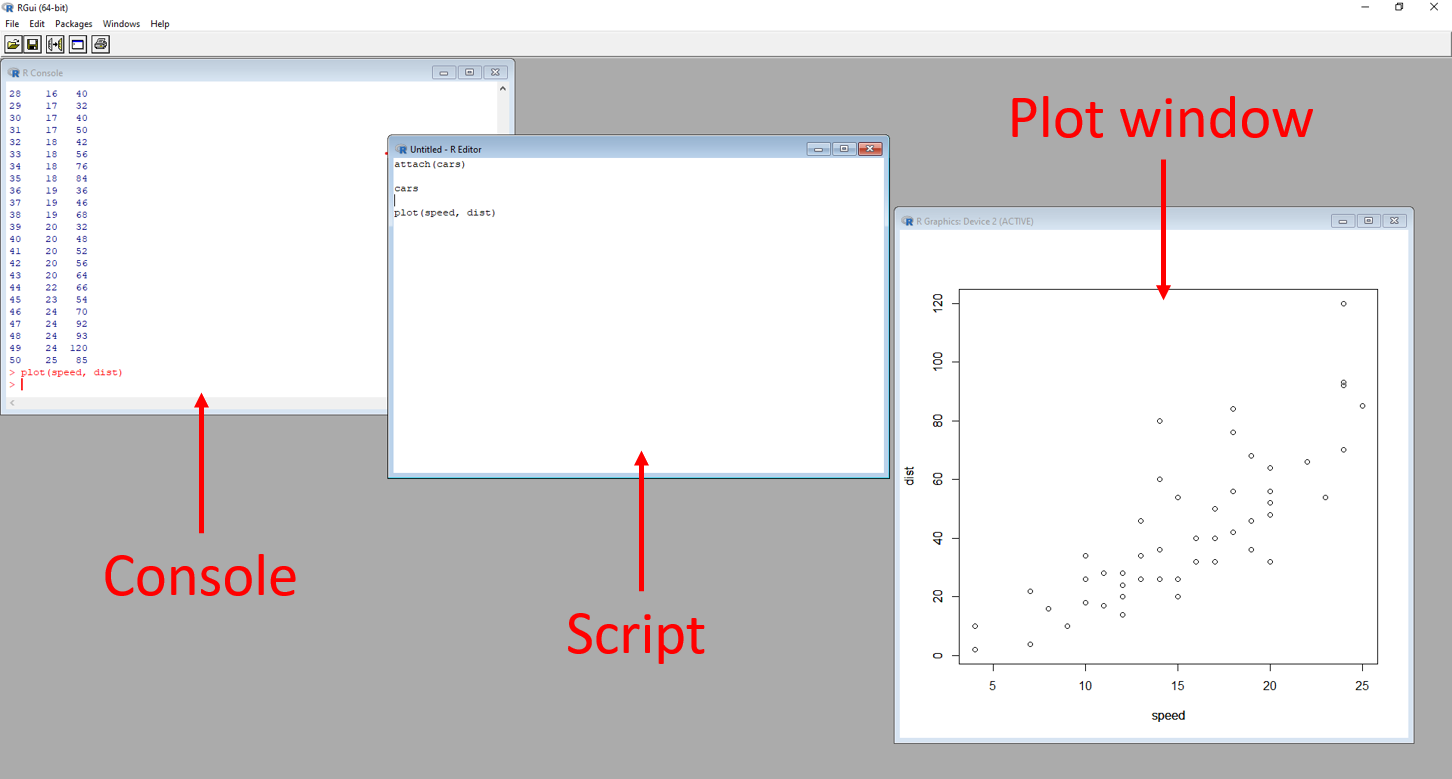Click the R icon on R Console title bar
1452x779 pixels.
coord(14,73)
